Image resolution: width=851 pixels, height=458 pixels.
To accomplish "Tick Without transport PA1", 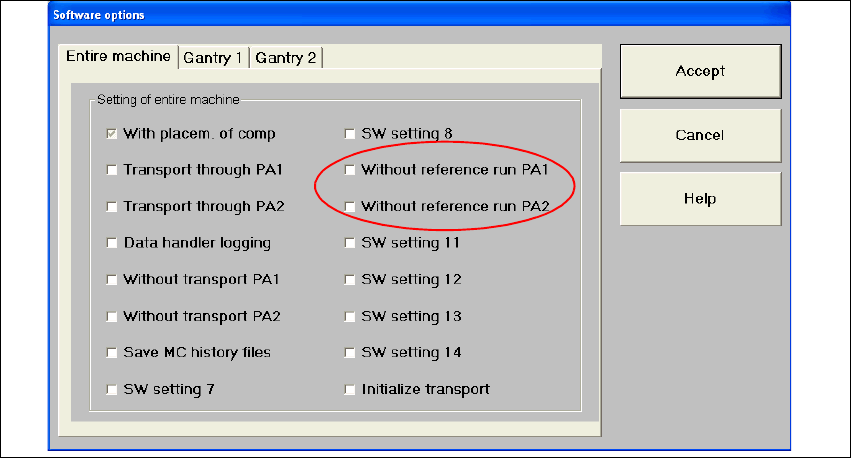I will tap(112, 279).
